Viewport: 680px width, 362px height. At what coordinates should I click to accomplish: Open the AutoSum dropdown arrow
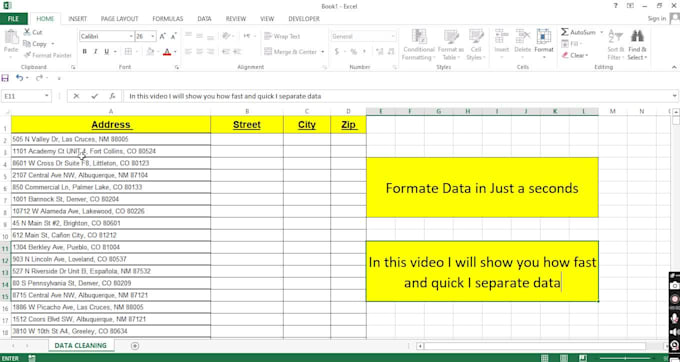click(x=602, y=33)
